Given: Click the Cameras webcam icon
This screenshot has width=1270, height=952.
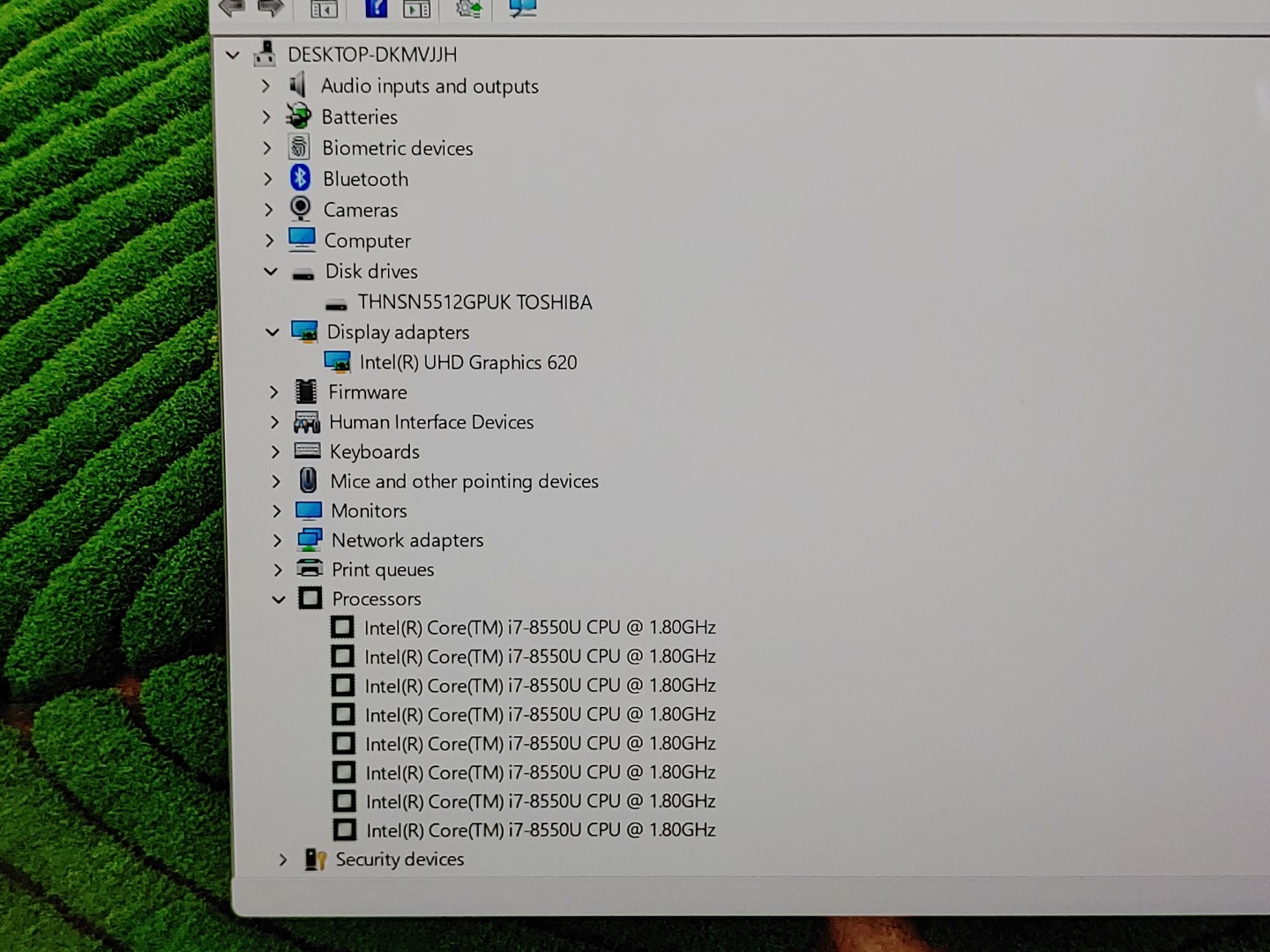Looking at the screenshot, I should coord(301,209).
